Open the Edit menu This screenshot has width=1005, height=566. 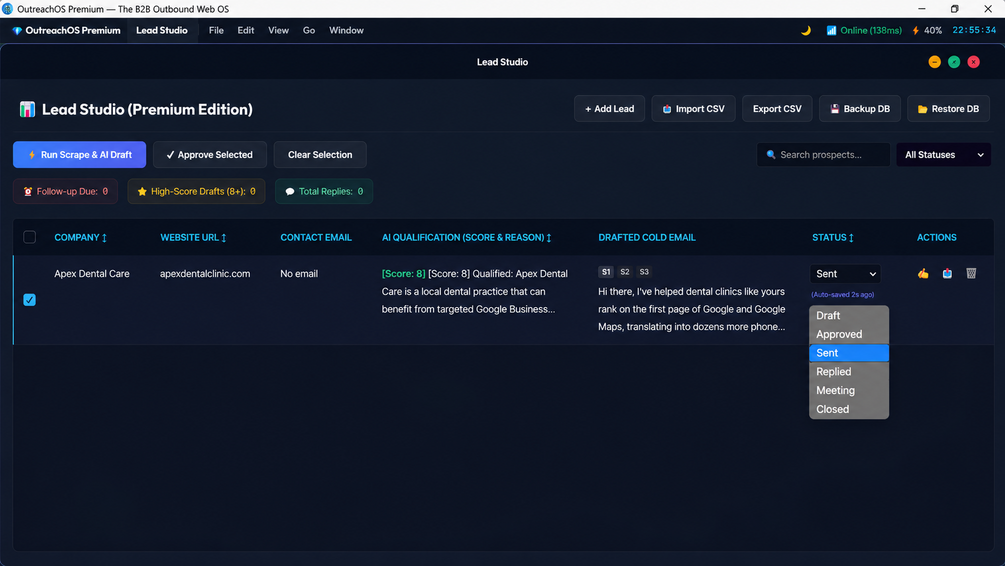tap(245, 30)
